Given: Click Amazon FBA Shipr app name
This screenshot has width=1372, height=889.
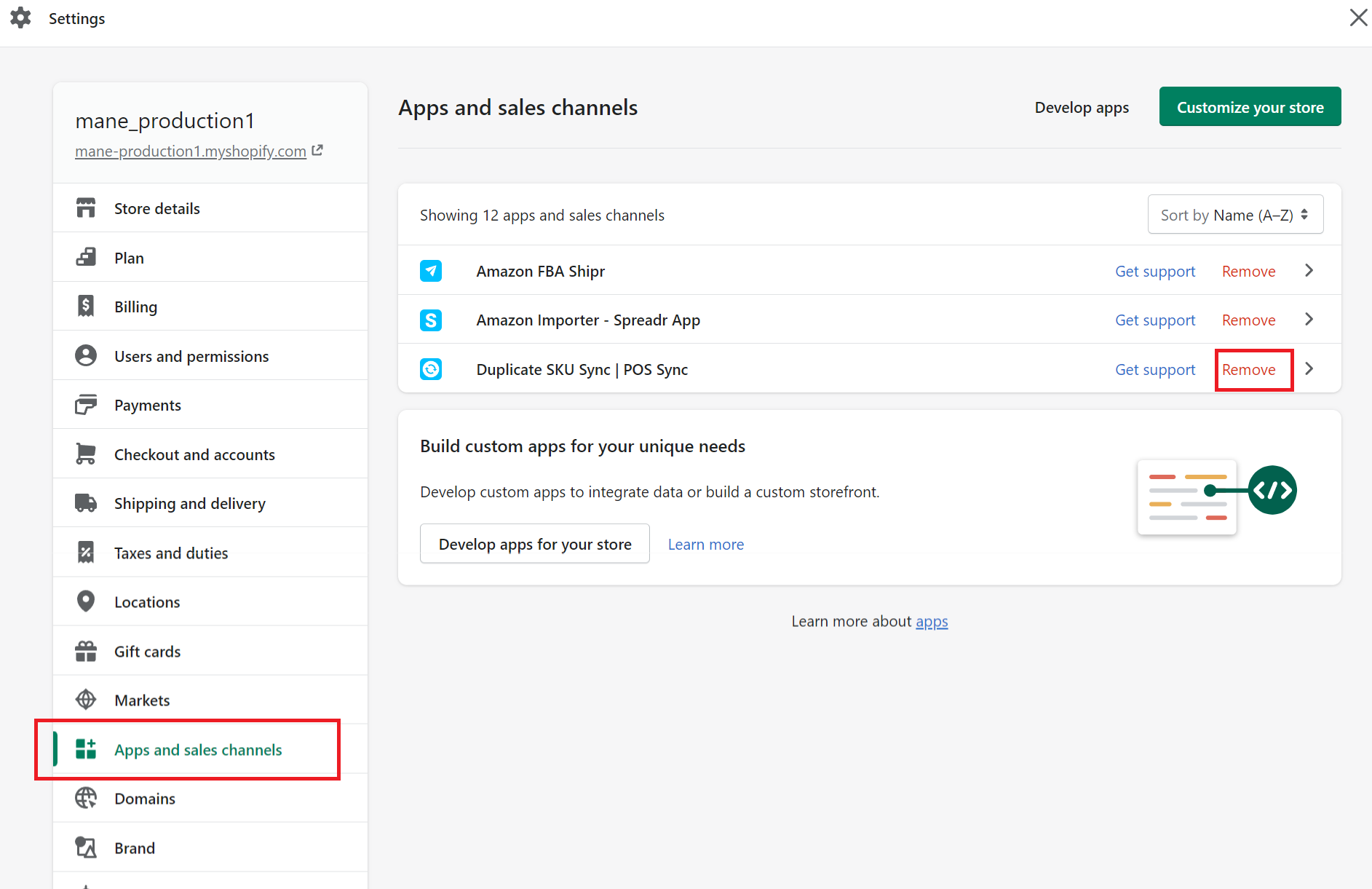Looking at the screenshot, I should point(541,271).
